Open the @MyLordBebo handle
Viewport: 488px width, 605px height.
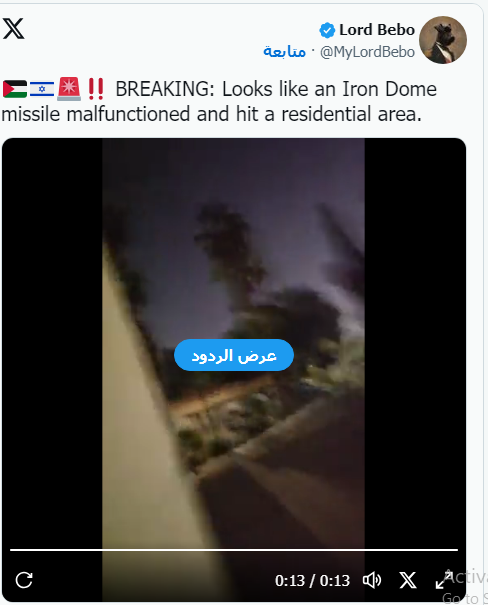[367, 52]
